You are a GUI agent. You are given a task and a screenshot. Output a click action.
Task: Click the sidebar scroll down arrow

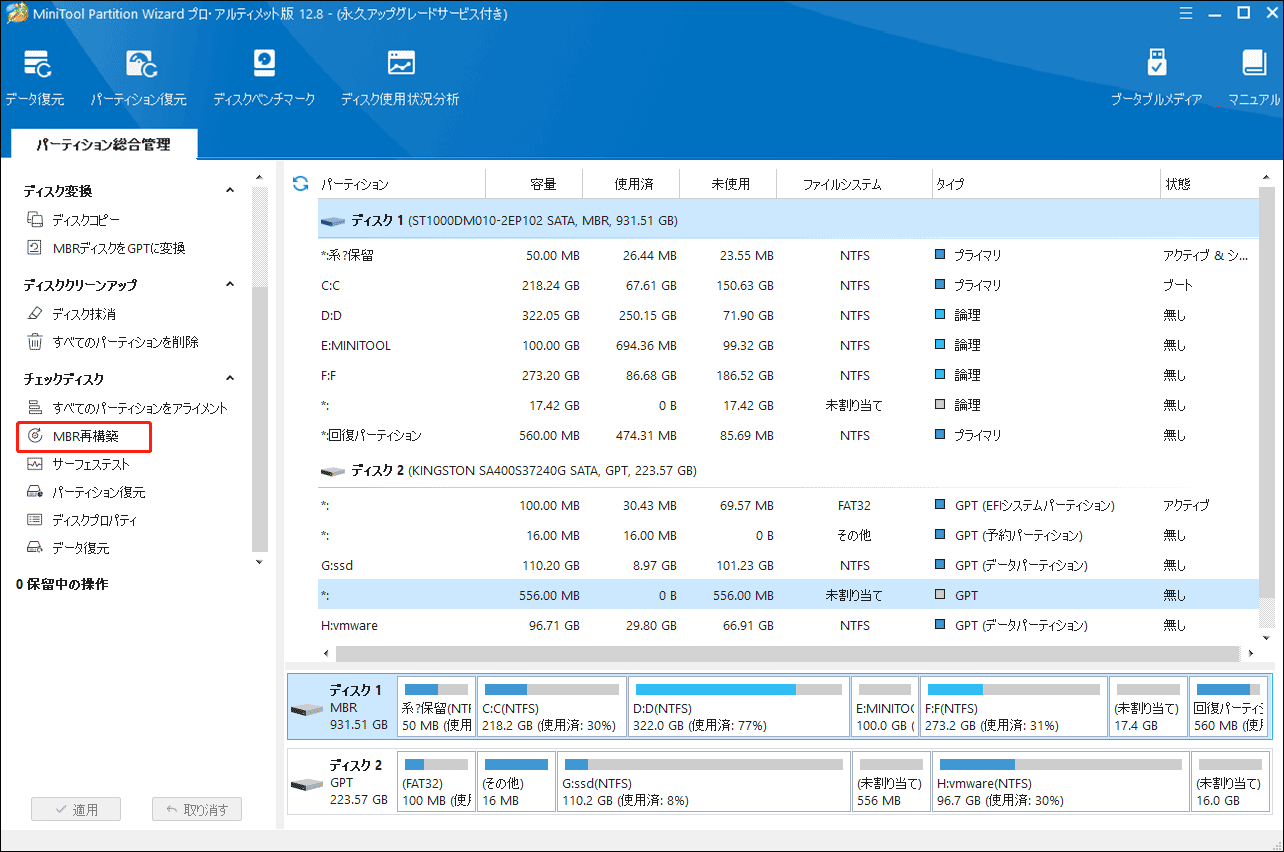point(259,562)
